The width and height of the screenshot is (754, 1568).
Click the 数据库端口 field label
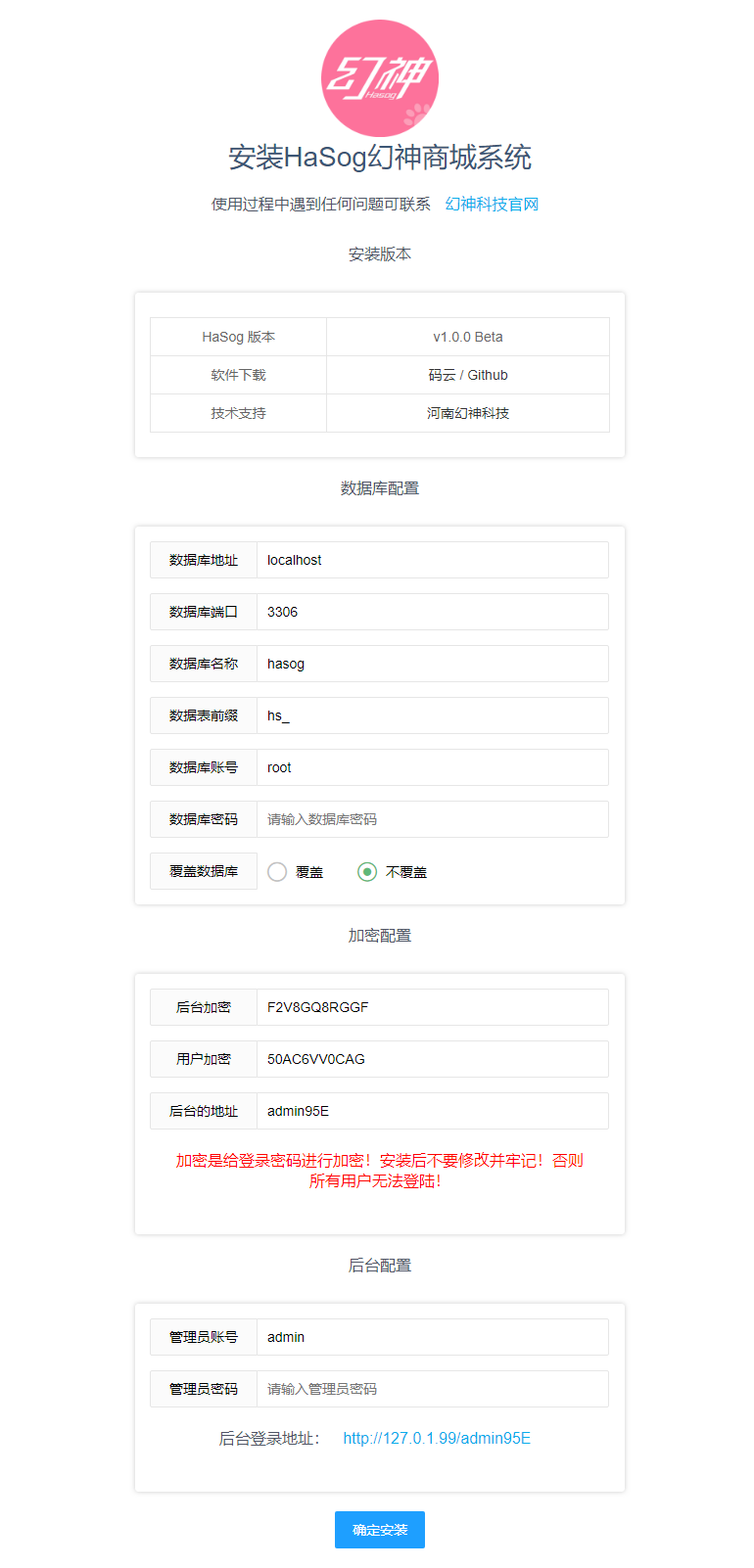204,612
